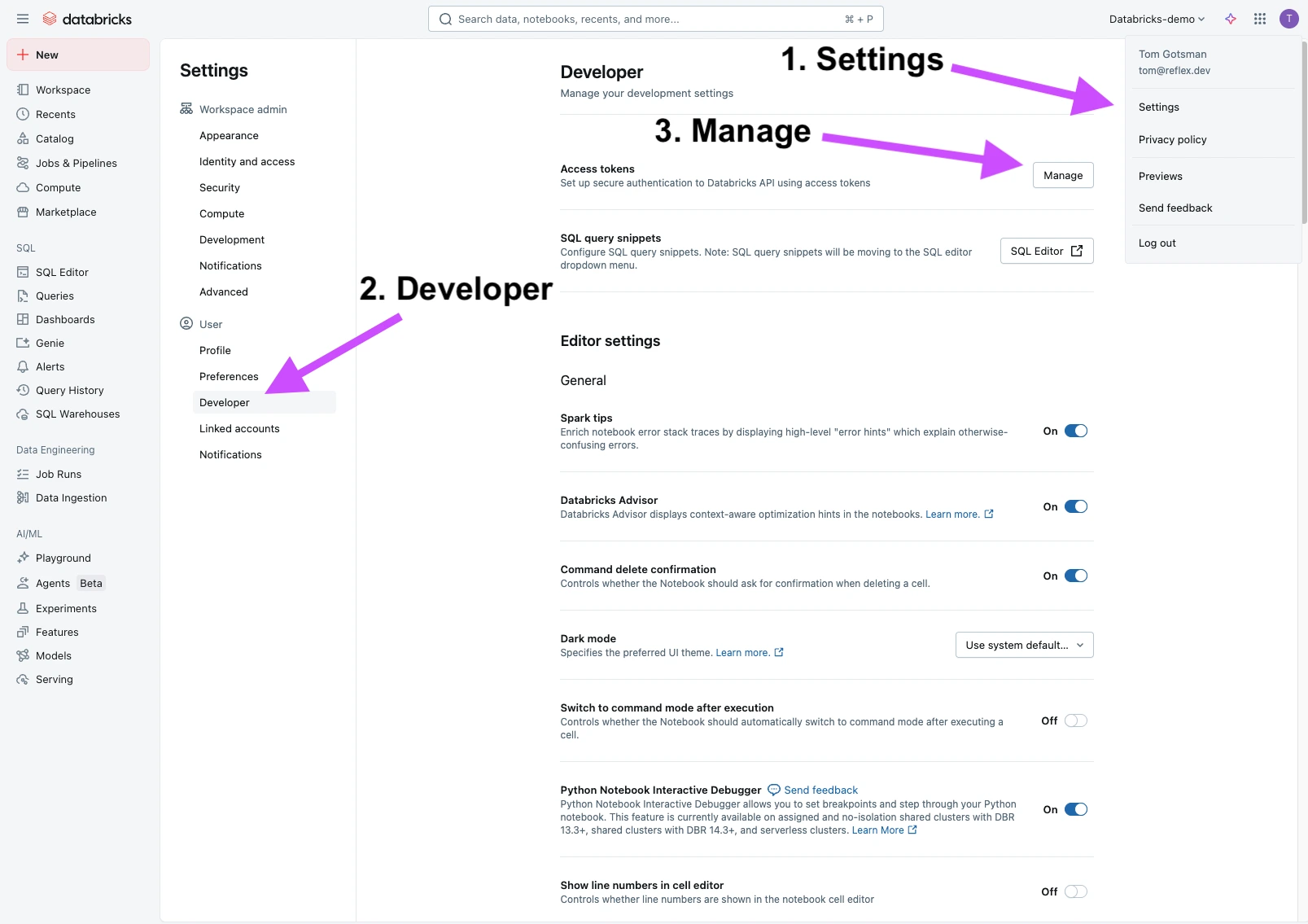Enable Show line numbers in cell editor
This screenshot has height=924, width=1308.
[x=1075, y=892]
